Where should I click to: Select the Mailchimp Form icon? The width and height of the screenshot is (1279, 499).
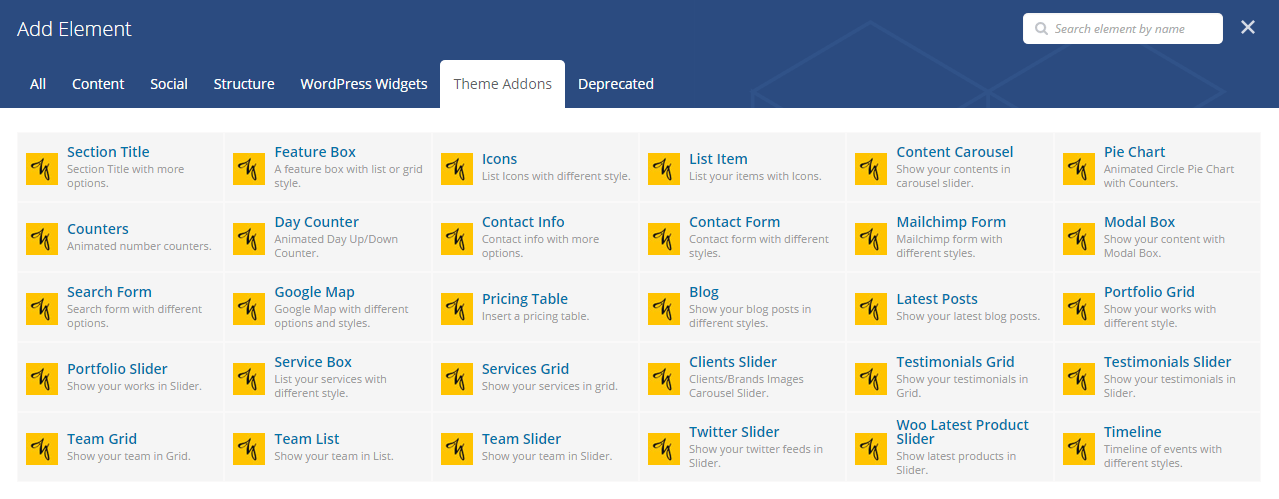tap(871, 239)
